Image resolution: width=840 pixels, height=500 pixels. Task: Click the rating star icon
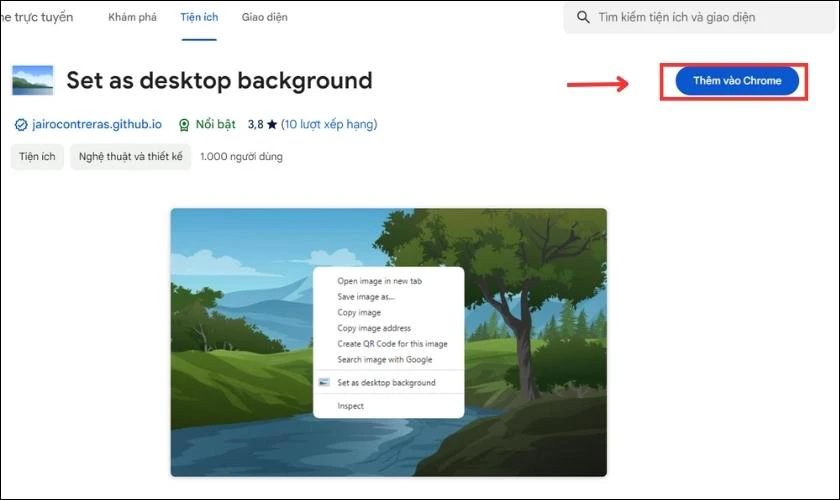[x=272, y=124]
